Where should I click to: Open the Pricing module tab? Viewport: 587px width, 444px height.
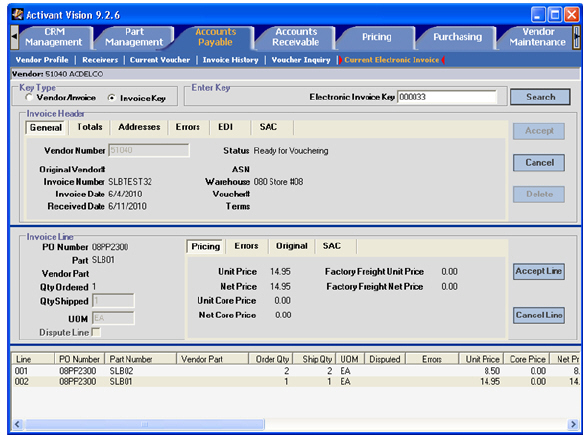pyautogui.click(x=377, y=37)
